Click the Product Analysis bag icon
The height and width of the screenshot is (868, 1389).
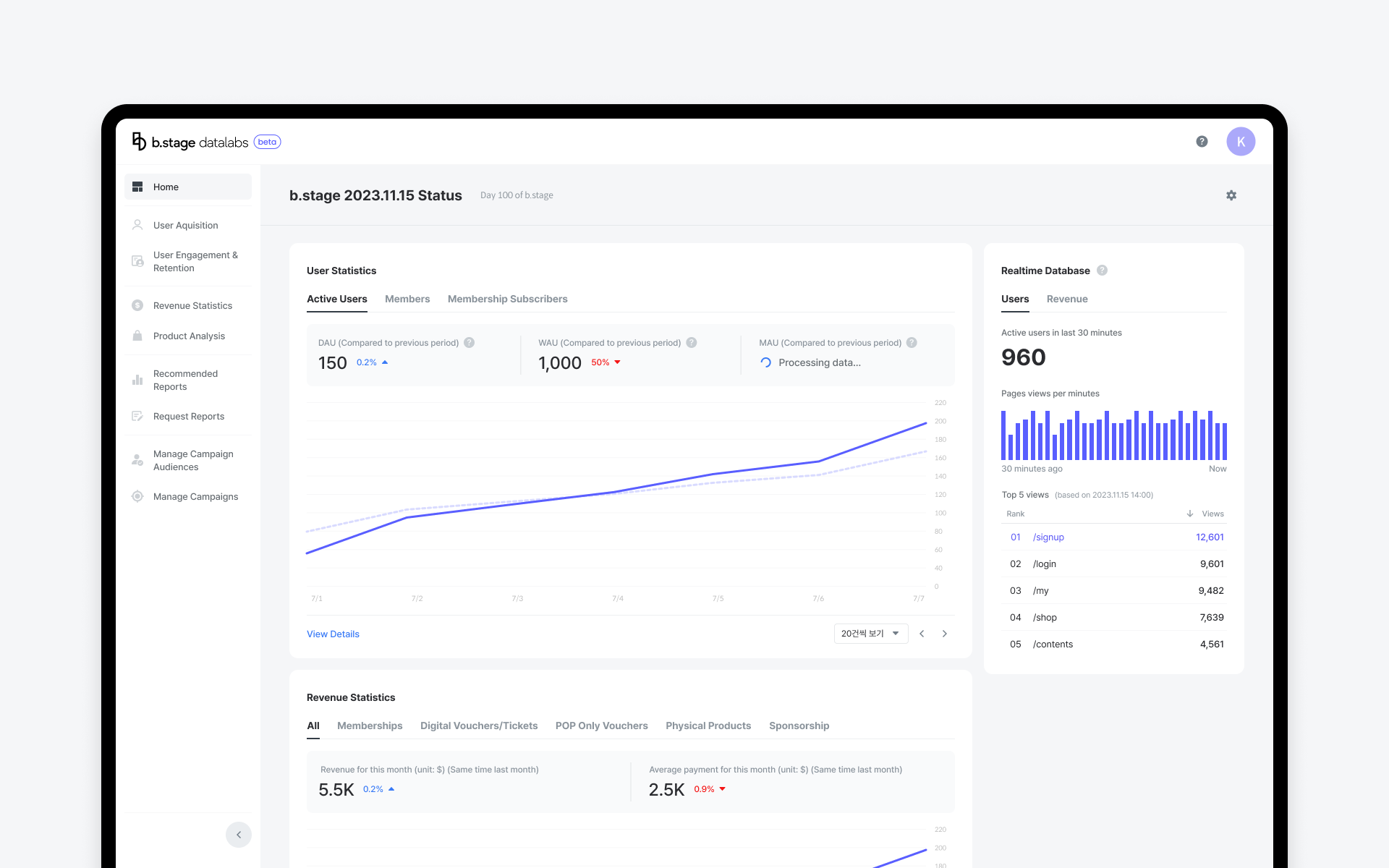(x=137, y=336)
